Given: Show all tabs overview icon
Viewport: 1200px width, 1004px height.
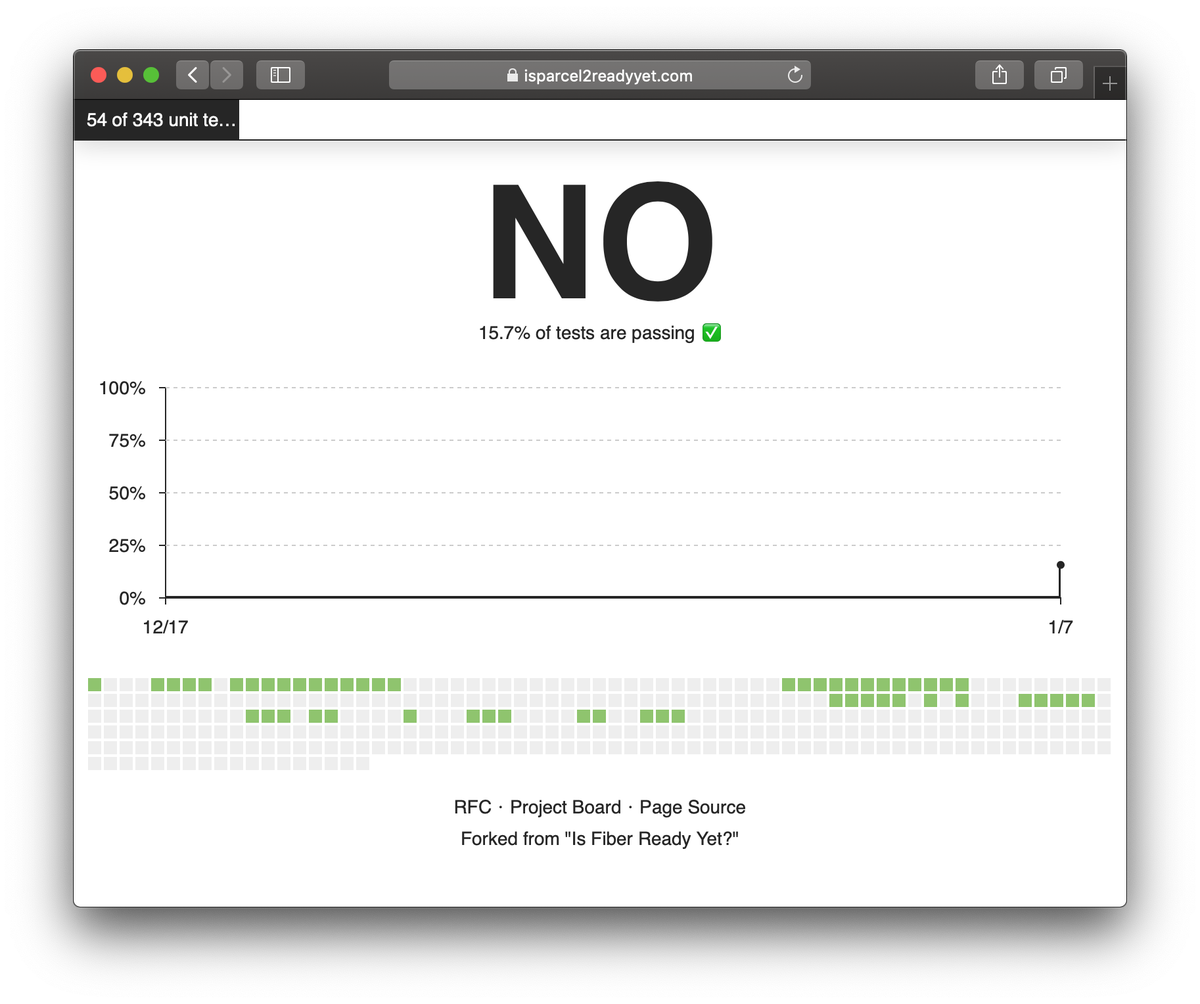Looking at the screenshot, I should pos(1058,75).
